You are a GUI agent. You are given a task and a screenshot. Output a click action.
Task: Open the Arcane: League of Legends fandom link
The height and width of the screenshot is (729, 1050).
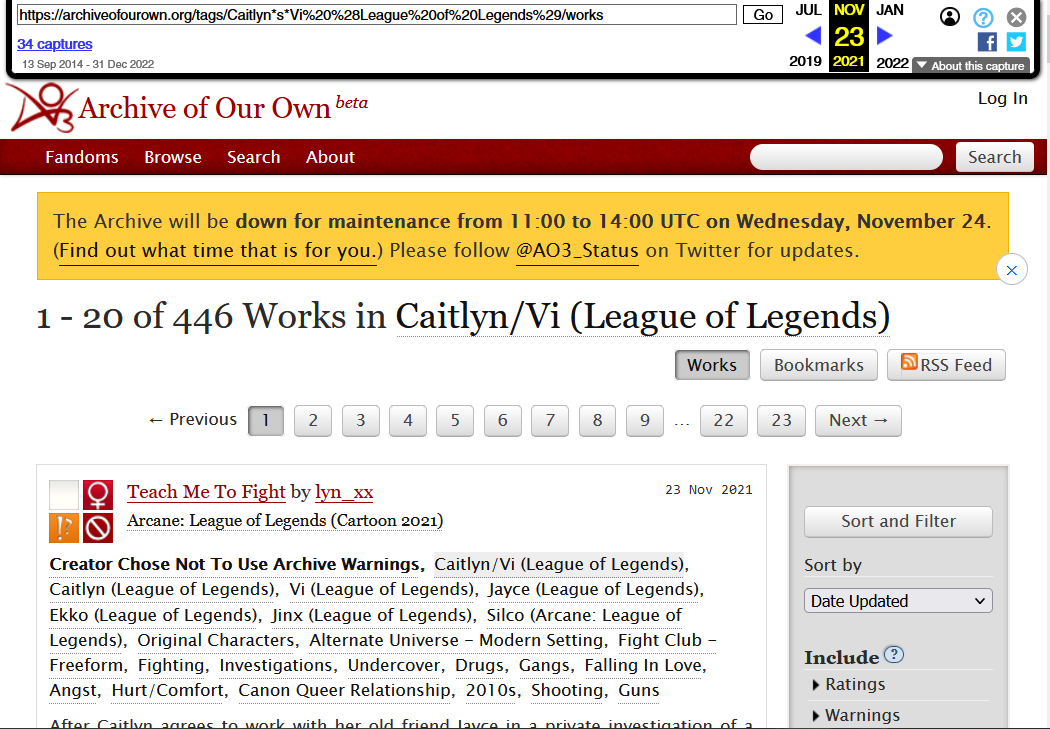[285, 521]
